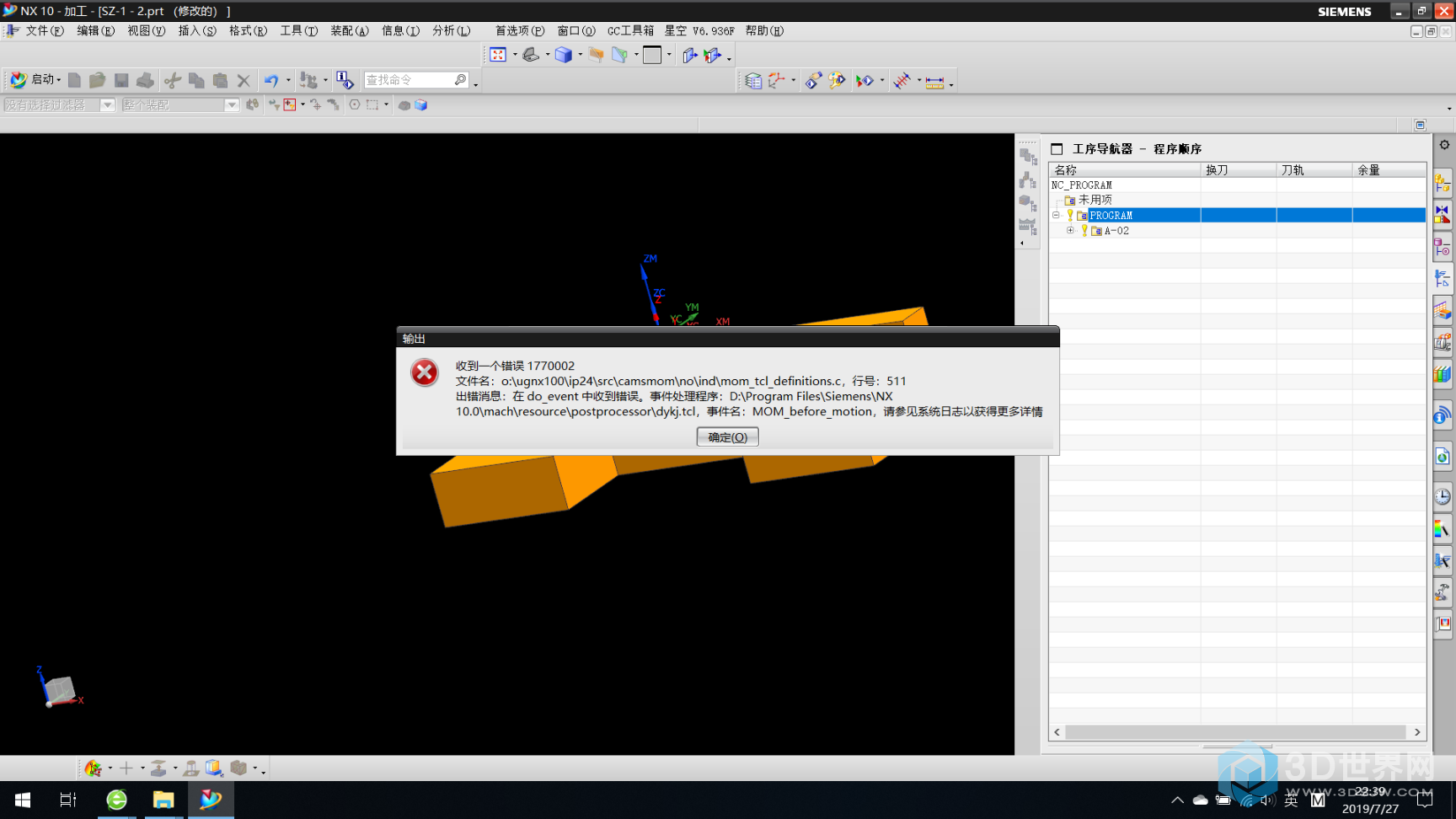The height and width of the screenshot is (819, 1456).
Task: Click the 换刀 column header
Action: tap(1239, 170)
